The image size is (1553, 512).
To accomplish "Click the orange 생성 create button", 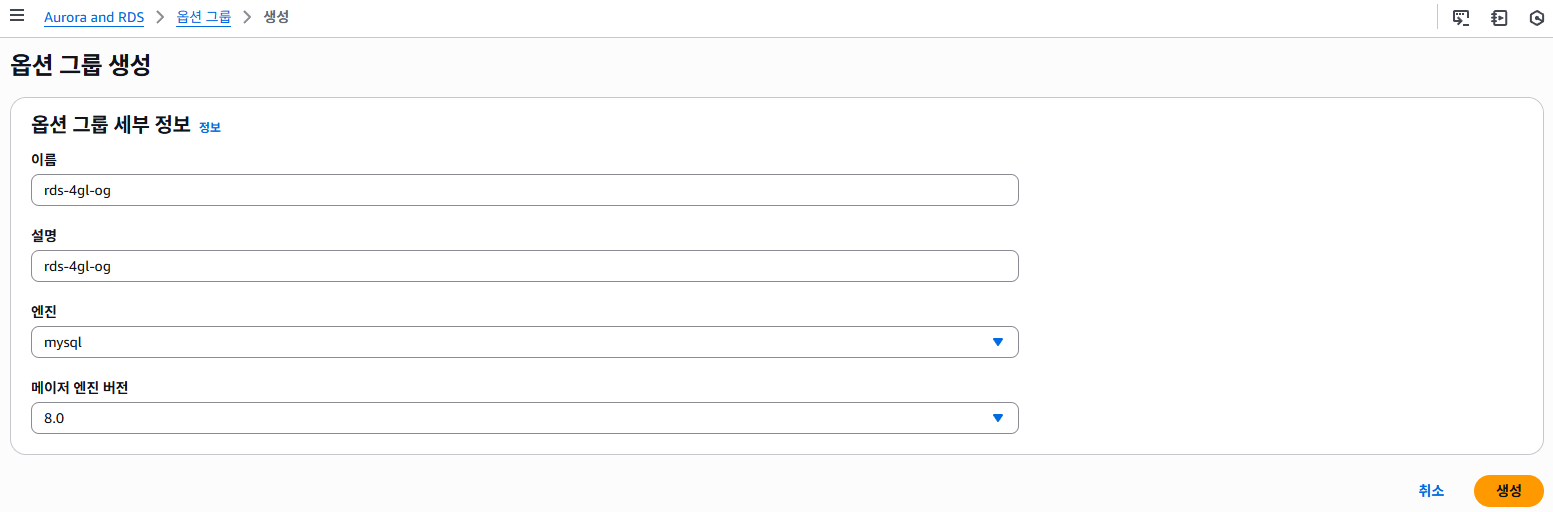I will 1508,491.
